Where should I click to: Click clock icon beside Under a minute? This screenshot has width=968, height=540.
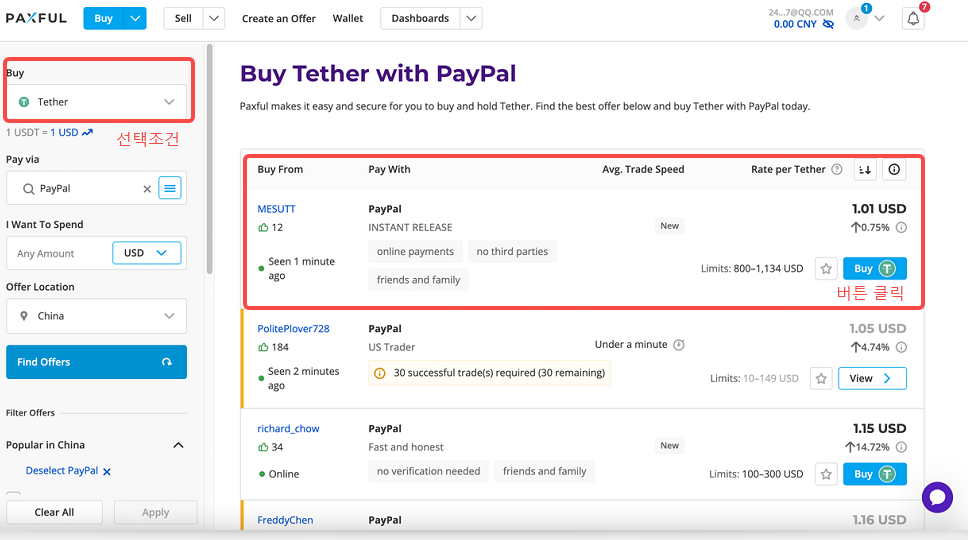[x=678, y=344]
